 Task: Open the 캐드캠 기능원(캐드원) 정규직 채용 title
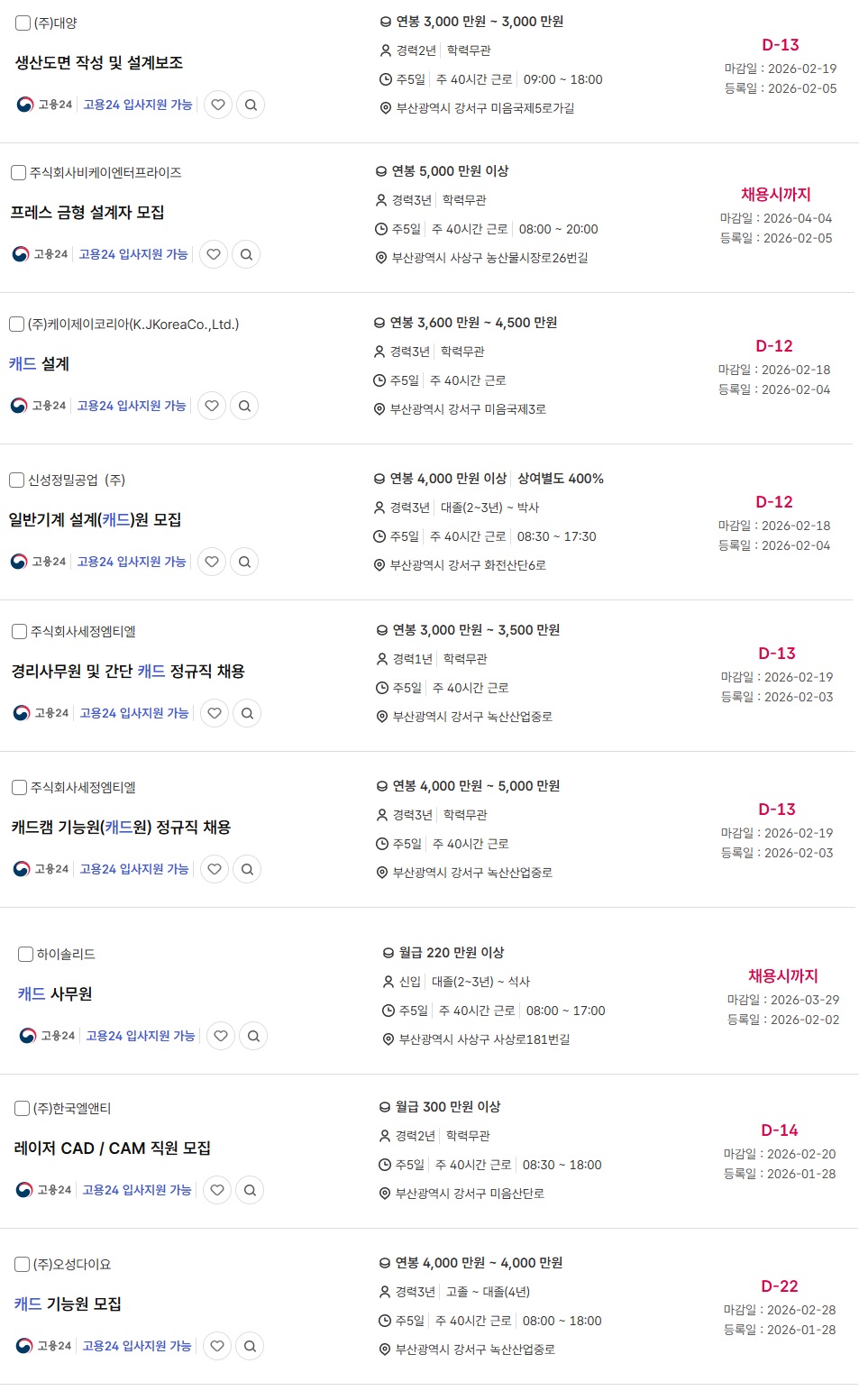tap(121, 828)
